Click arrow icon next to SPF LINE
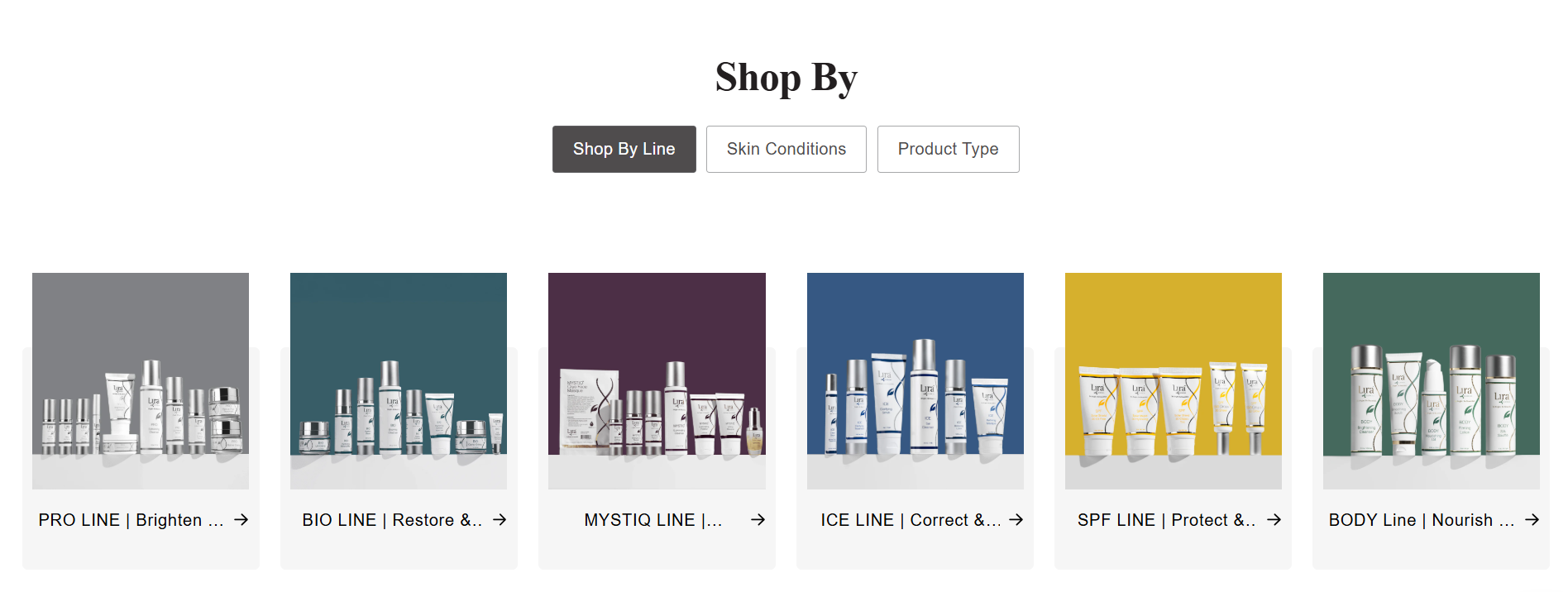Viewport: 1568px width, 592px height. pos(1274,520)
